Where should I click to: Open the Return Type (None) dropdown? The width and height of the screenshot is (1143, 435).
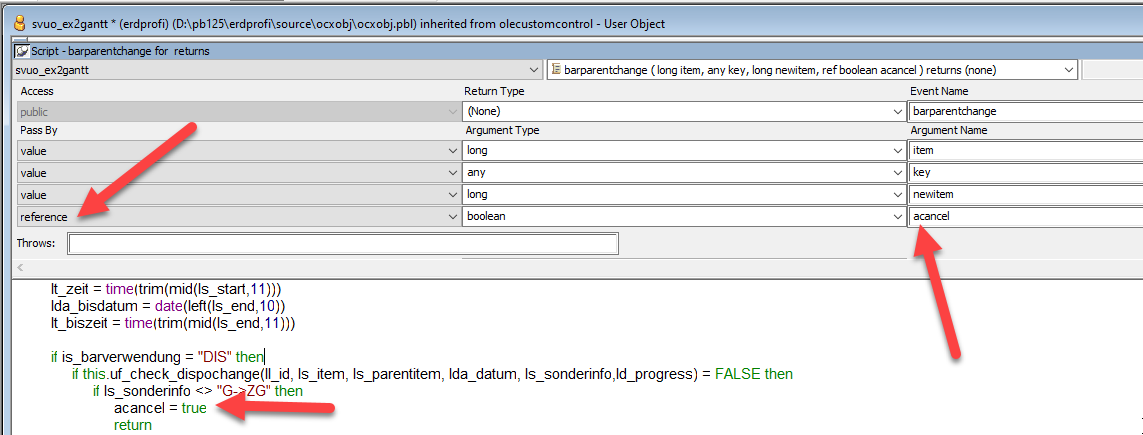(897, 112)
